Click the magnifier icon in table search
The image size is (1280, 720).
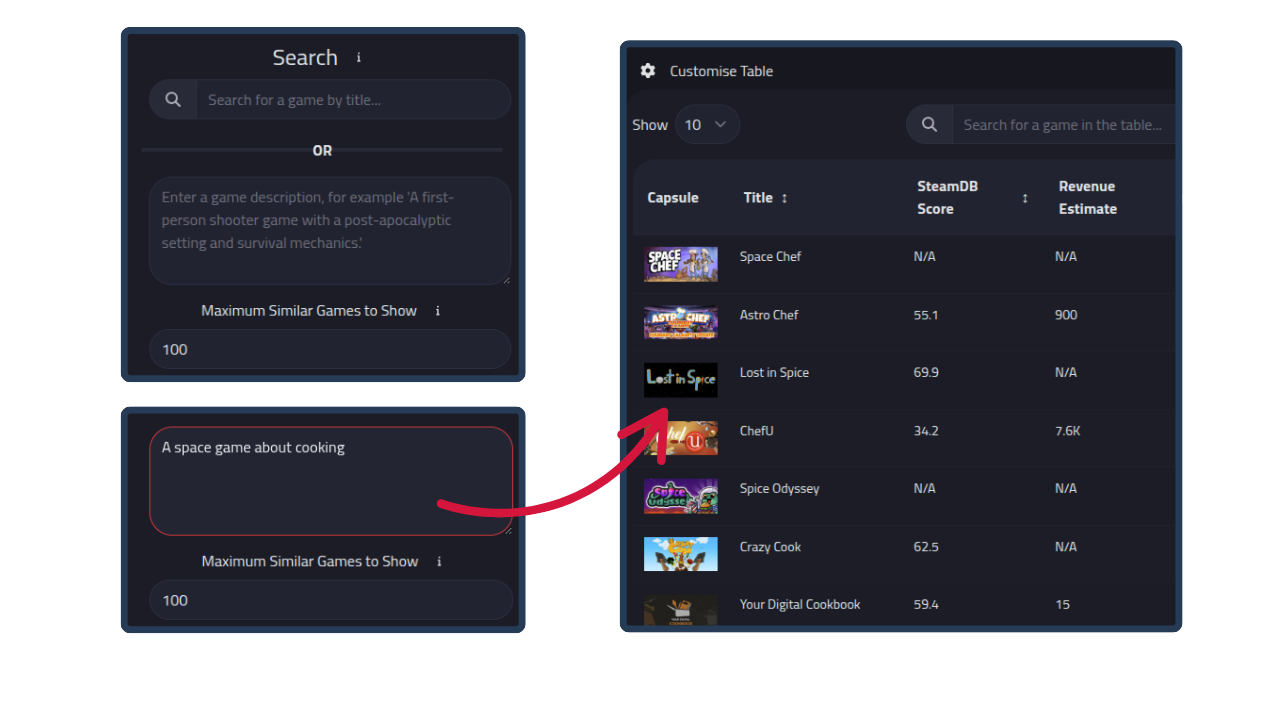click(x=929, y=125)
